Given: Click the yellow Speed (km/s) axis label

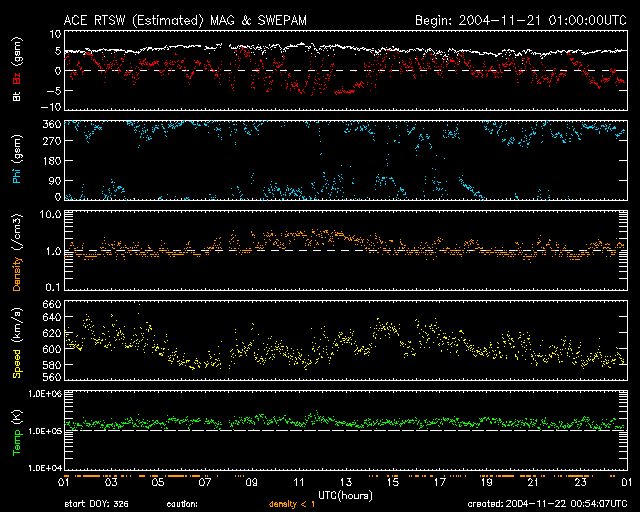Looking at the screenshot, I should tap(16, 341).
